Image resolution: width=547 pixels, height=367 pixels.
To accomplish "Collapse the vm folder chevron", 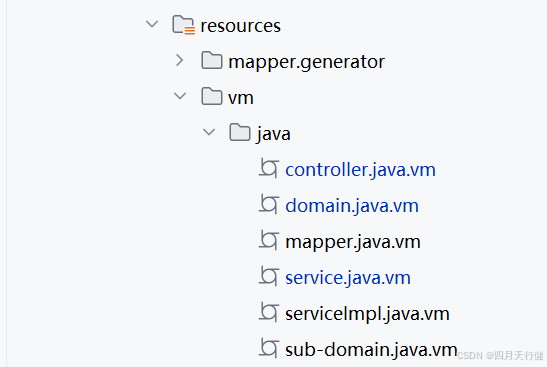I will (180, 96).
